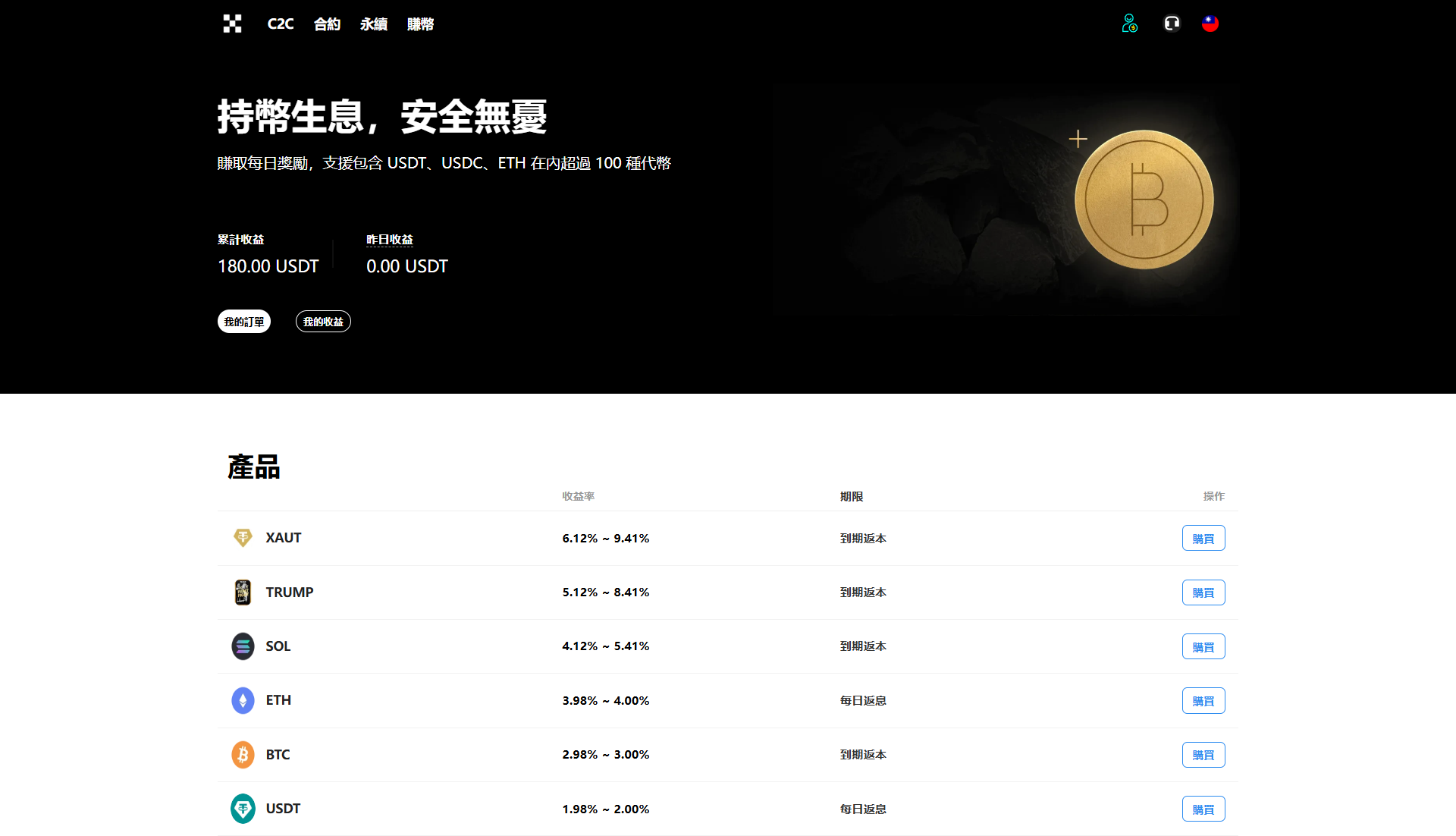The height and width of the screenshot is (836, 1456).
Task: Open the user account icon
Action: [1129, 24]
